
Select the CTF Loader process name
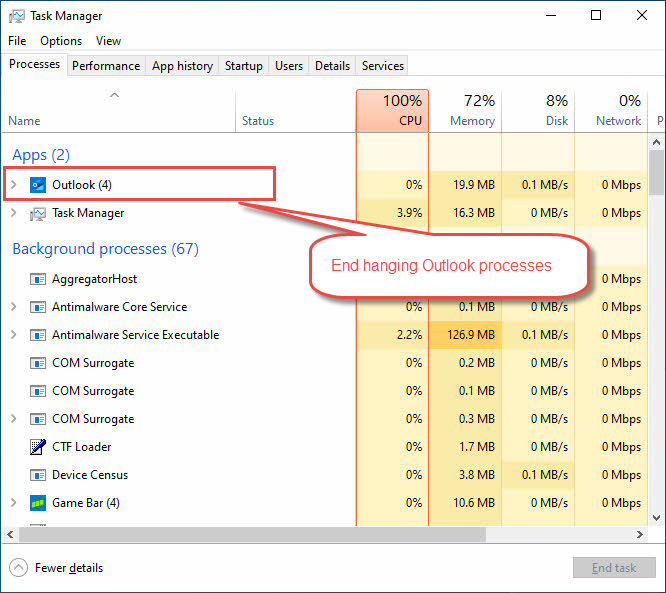click(82, 447)
